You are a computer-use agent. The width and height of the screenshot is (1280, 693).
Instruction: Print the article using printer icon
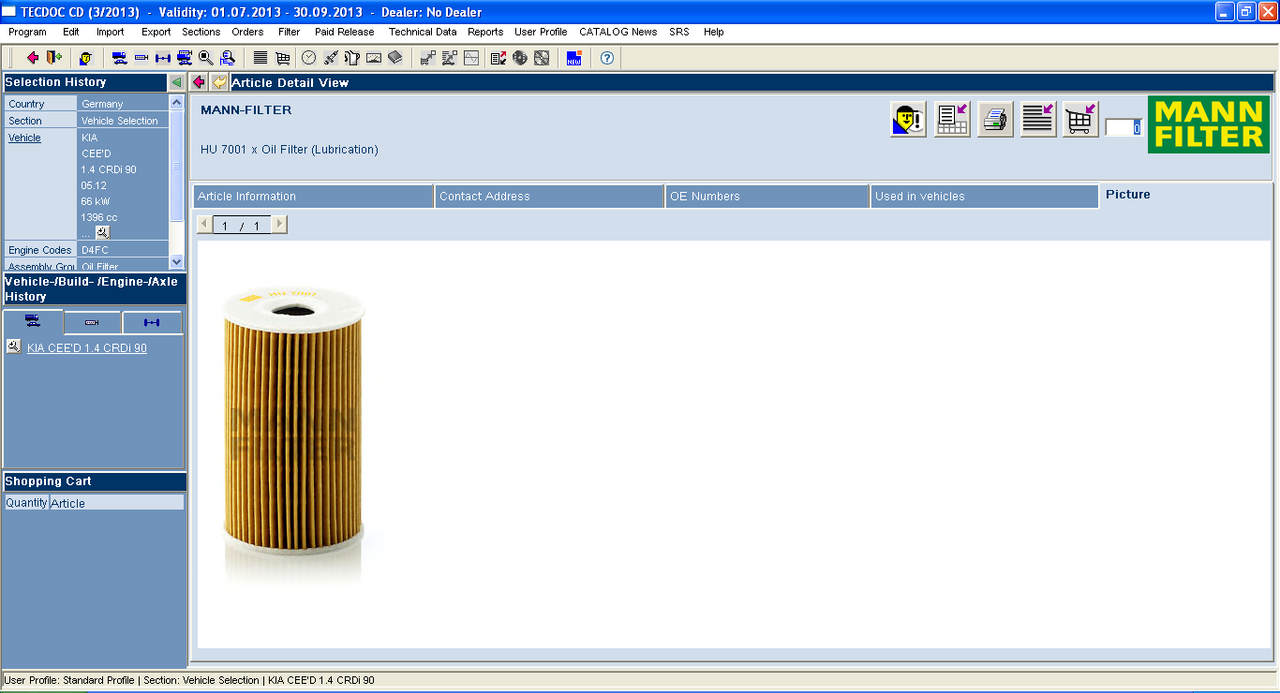point(995,120)
